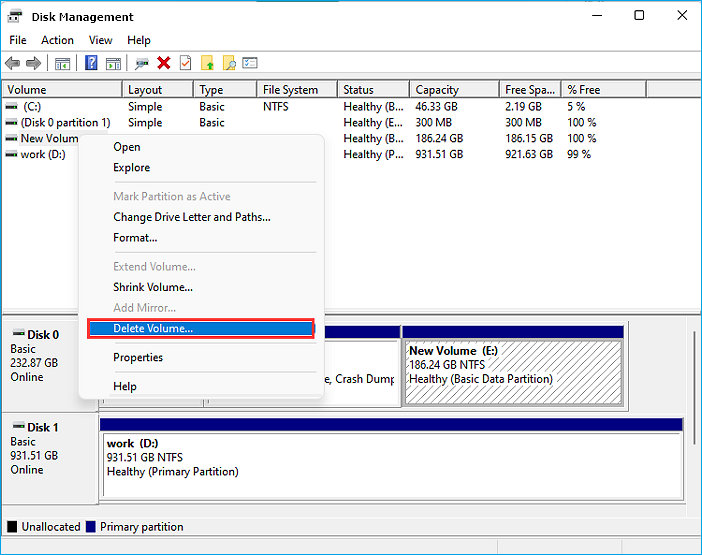Screen dimensions: 702x555
Task: Click the Properties checkmark page toolbar icon
Action: 185,63
